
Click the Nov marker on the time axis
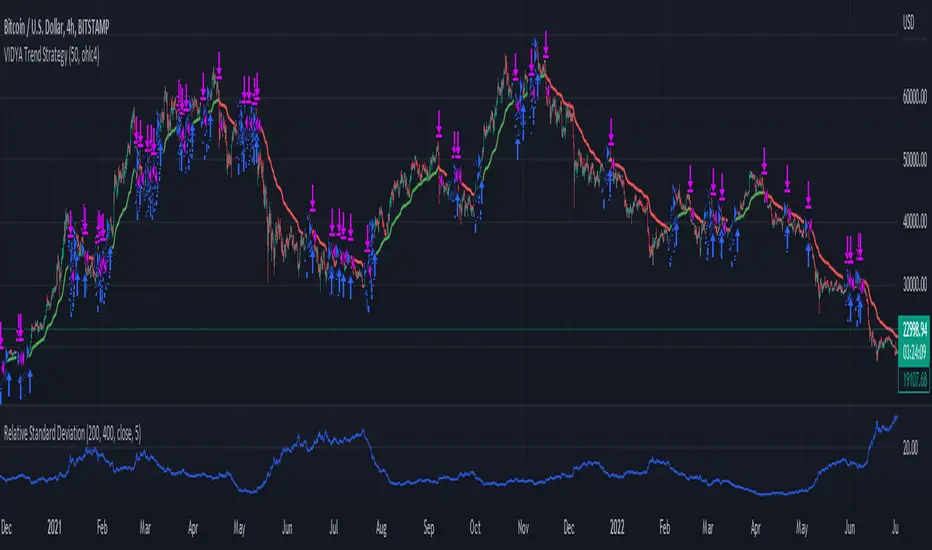tap(523, 527)
